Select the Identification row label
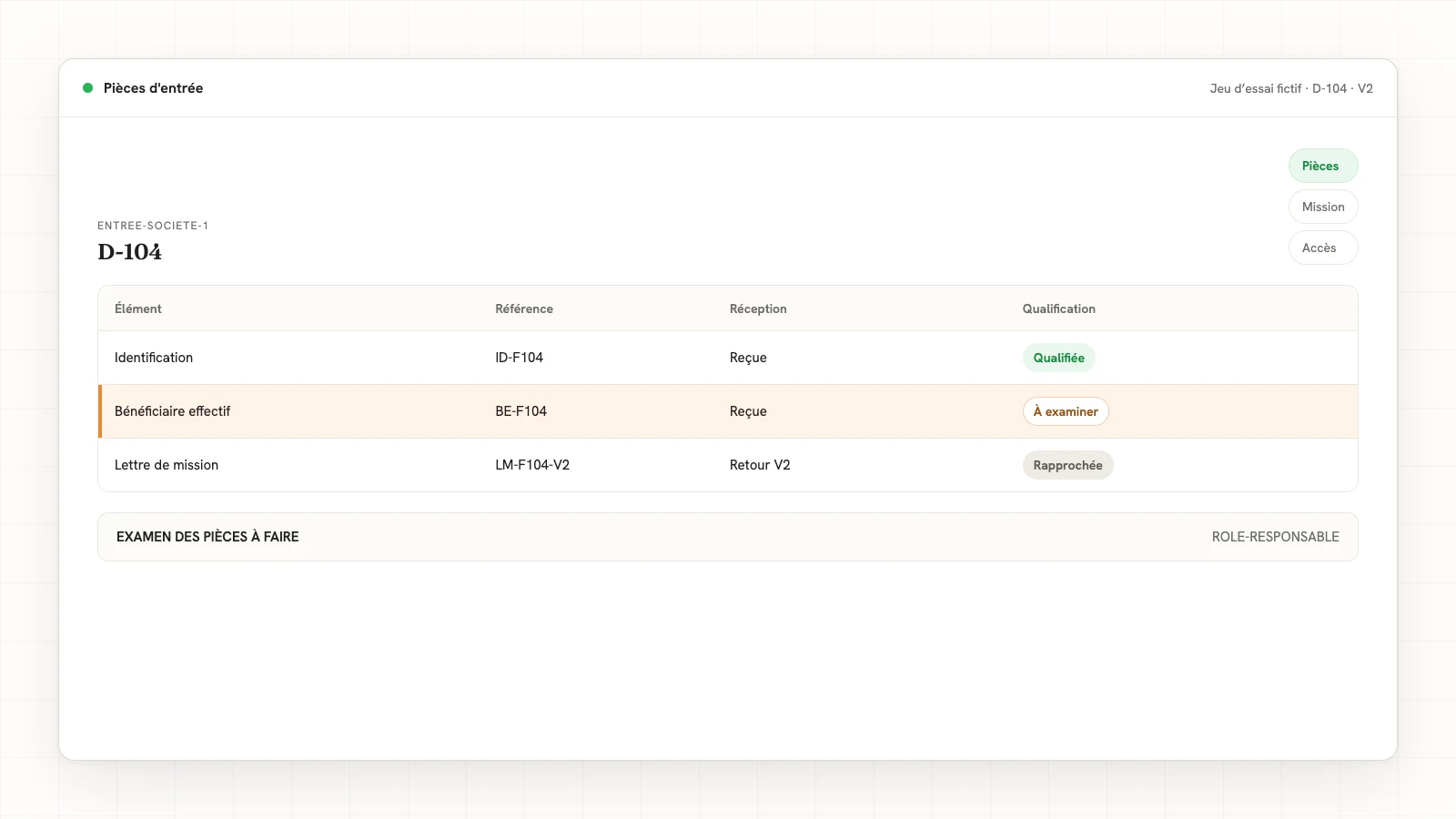This screenshot has height=819, width=1456. [x=154, y=358]
